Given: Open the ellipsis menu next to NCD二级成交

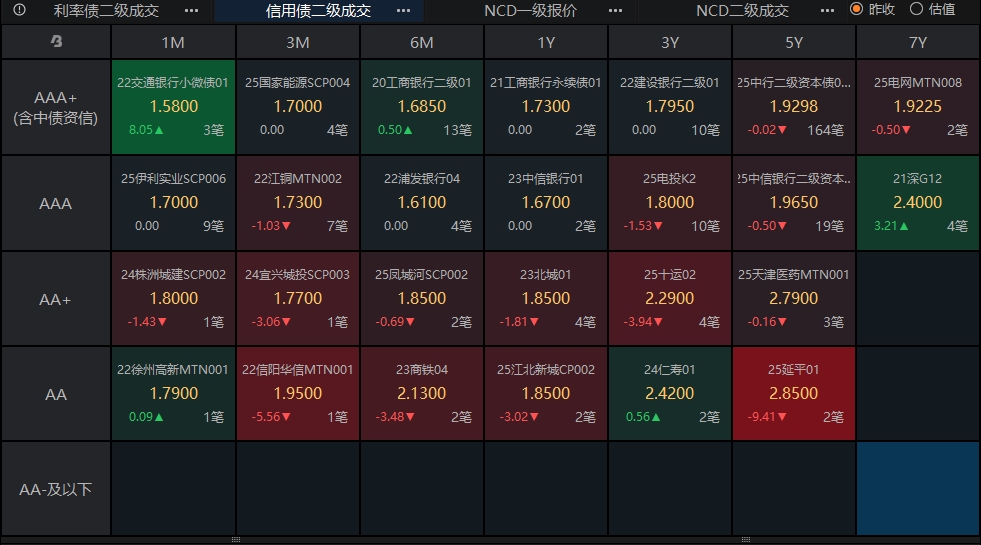Looking at the screenshot, I should (827, 11).
